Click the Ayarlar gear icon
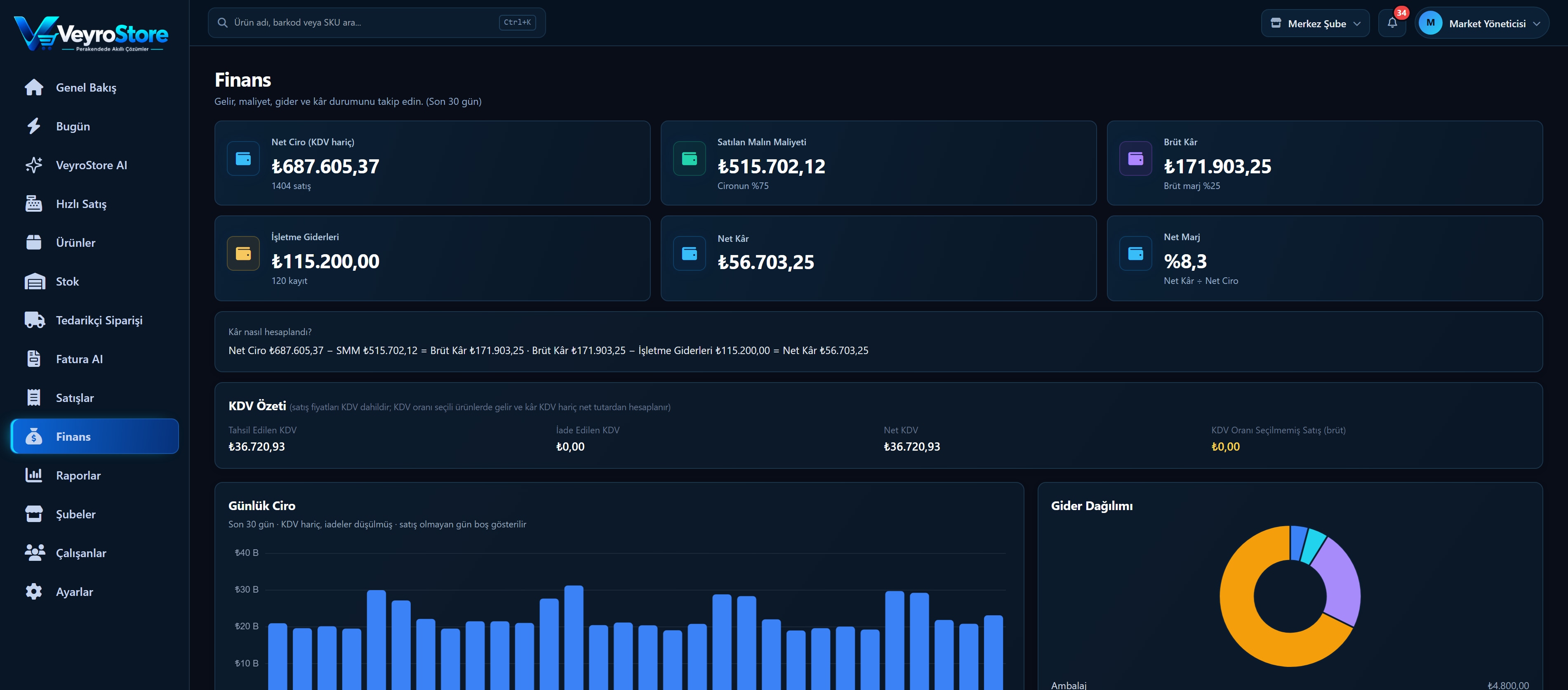The image size is (1568, 690). [34, 591]
